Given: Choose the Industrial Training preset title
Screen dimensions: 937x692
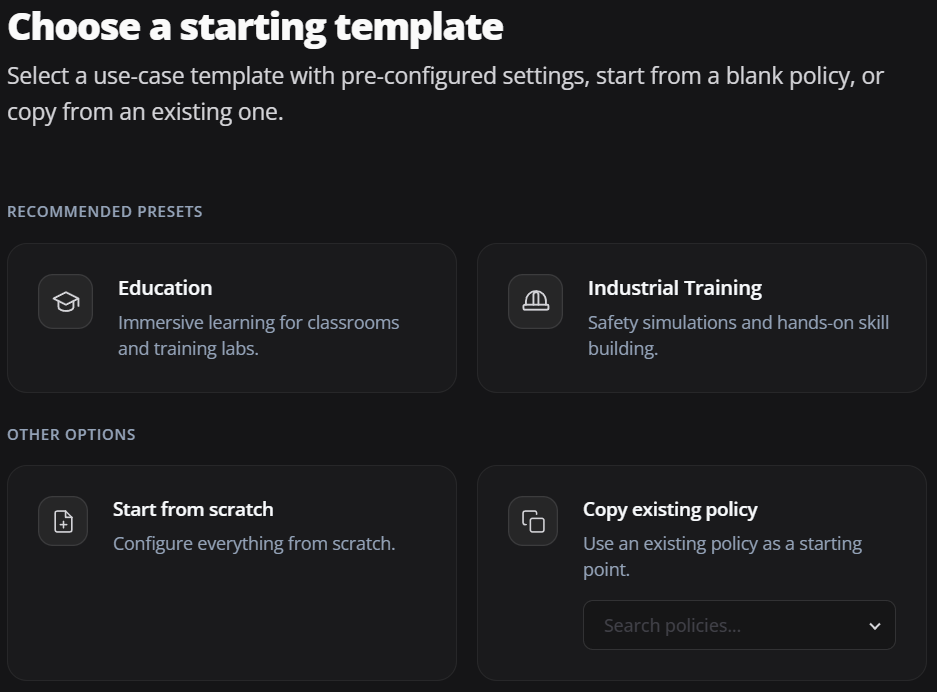Looking at the screenshot, I should (x=675, y=288).
